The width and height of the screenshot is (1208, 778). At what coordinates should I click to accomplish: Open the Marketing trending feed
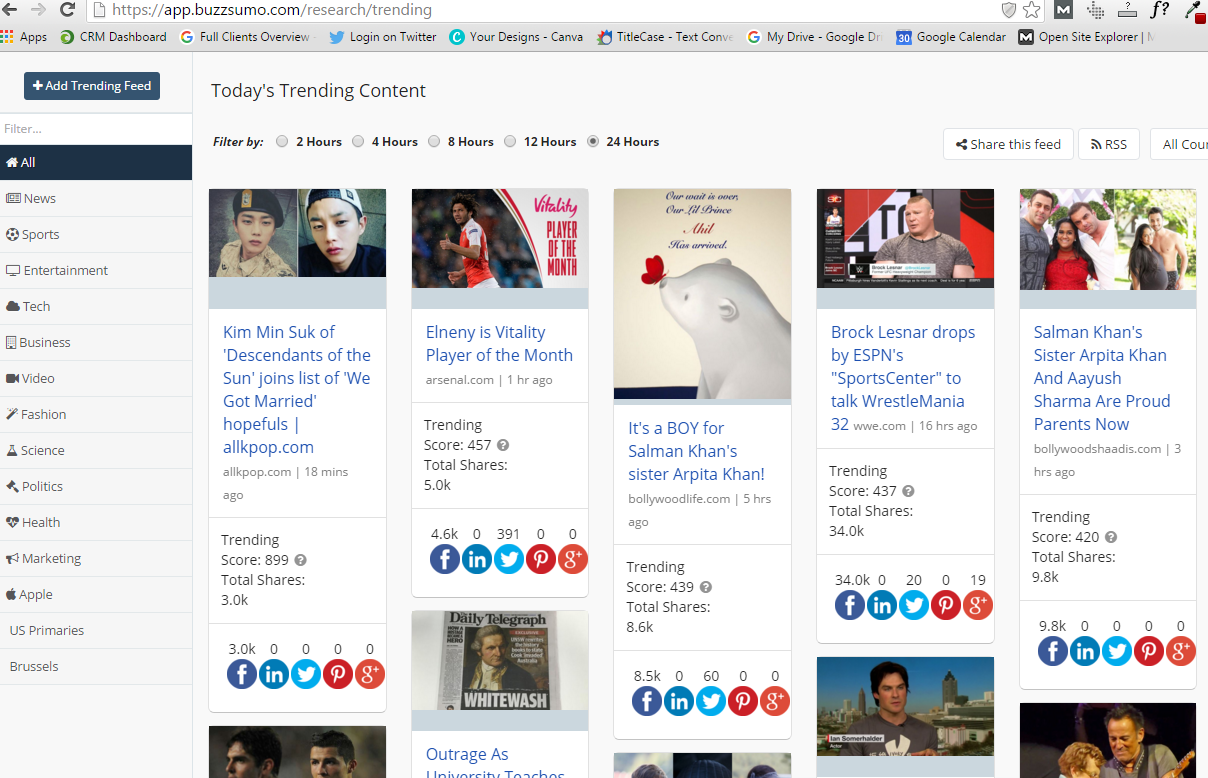(x=96, y=558)
